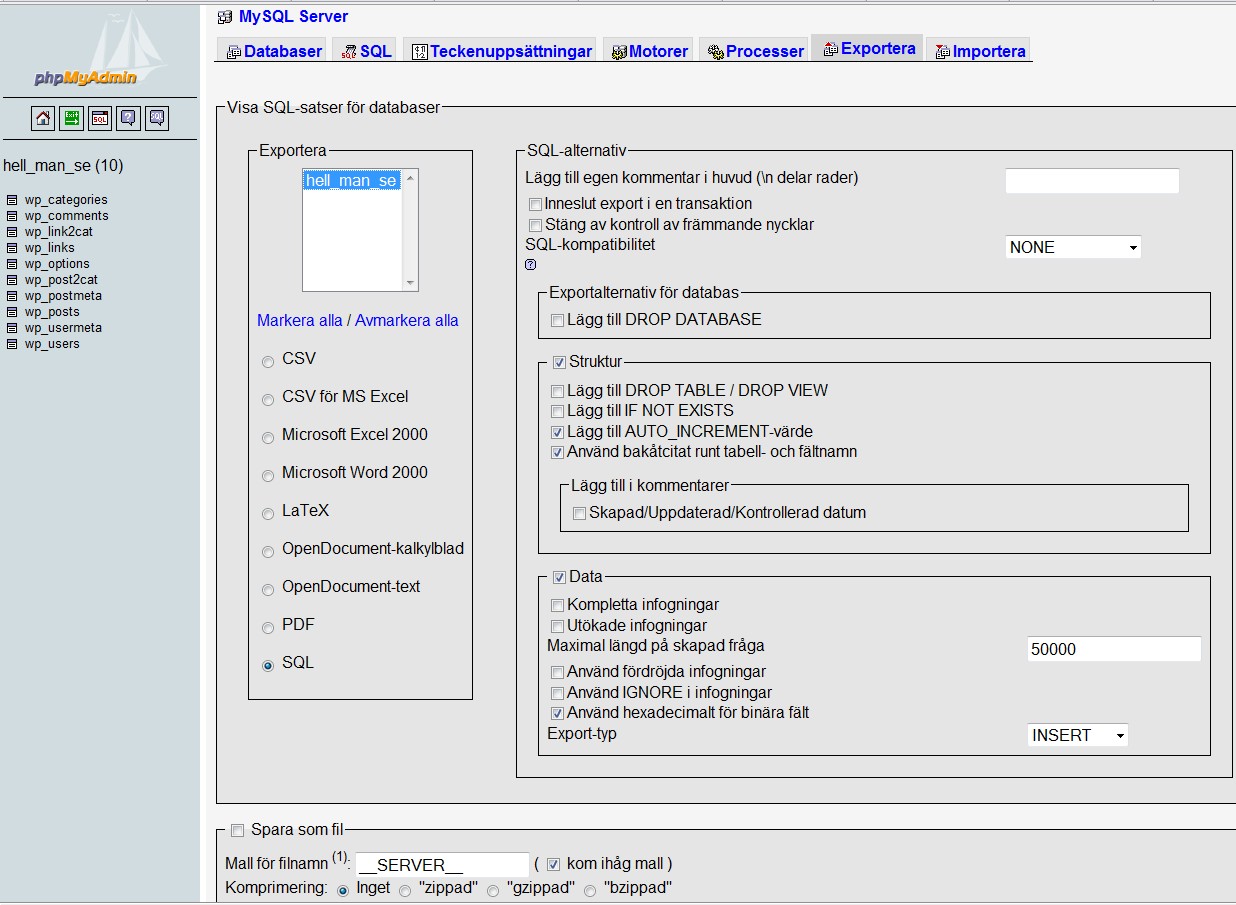Check Använd IGNORE i infogningar
This screenshot has height=905, width=1236.
558,693
